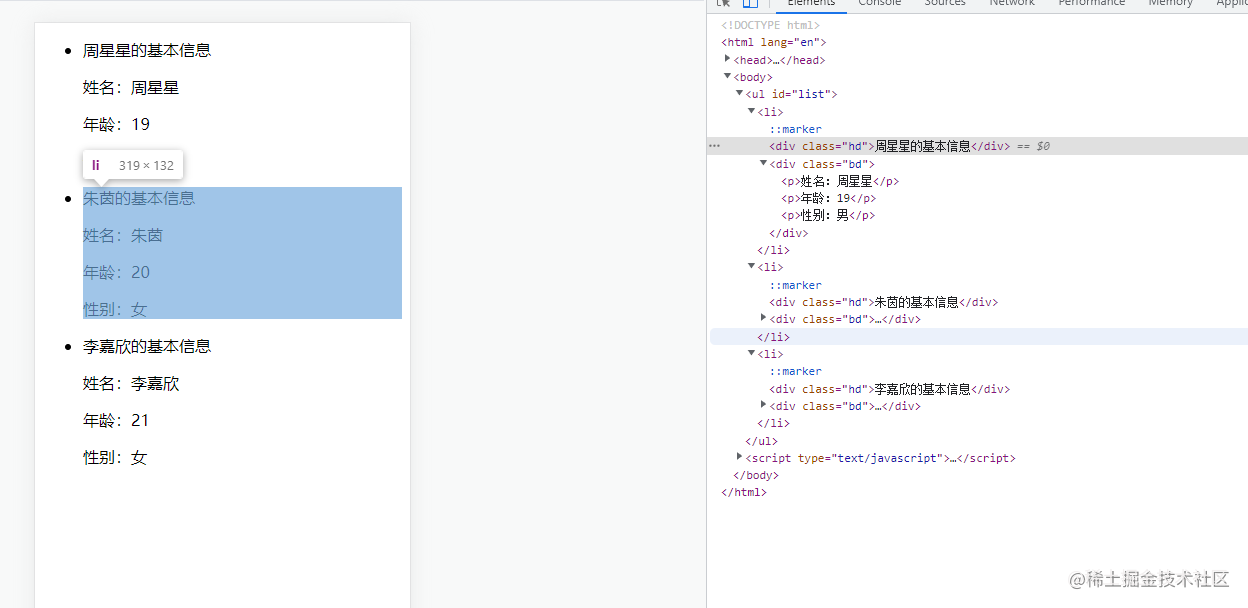Expand the script type="text/javascript" node
The image size is (1248, 608).
740,457
